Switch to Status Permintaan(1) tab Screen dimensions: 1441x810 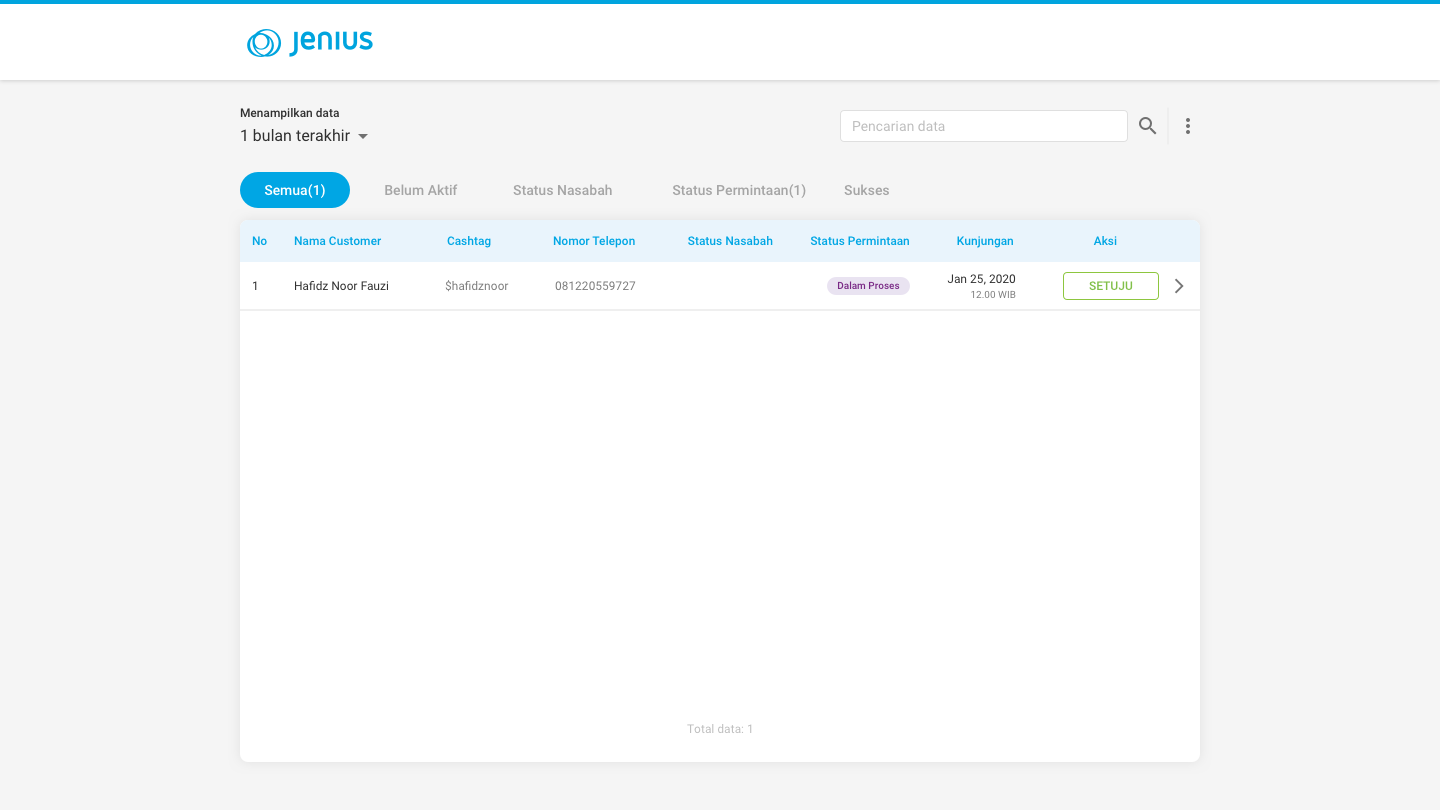739,190
